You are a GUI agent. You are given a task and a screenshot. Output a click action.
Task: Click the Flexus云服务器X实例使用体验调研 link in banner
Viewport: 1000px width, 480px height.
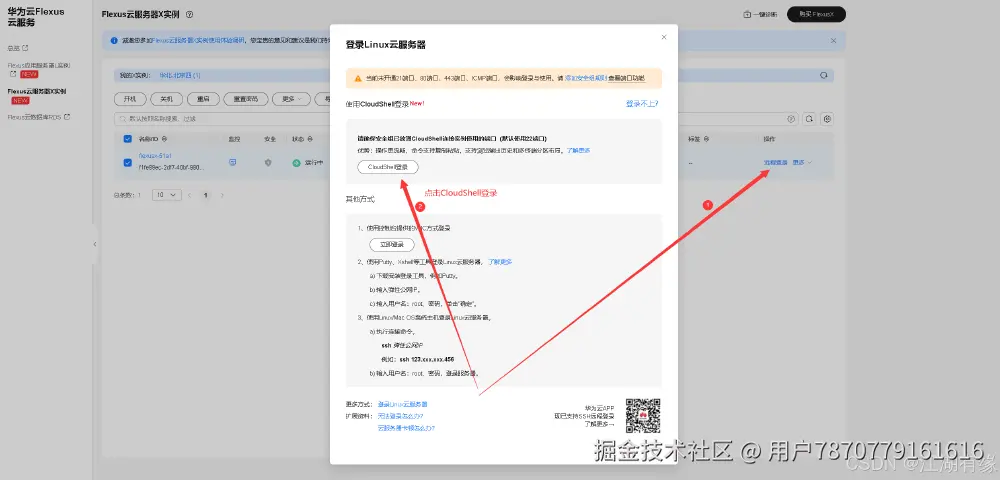tap(198, 40)
